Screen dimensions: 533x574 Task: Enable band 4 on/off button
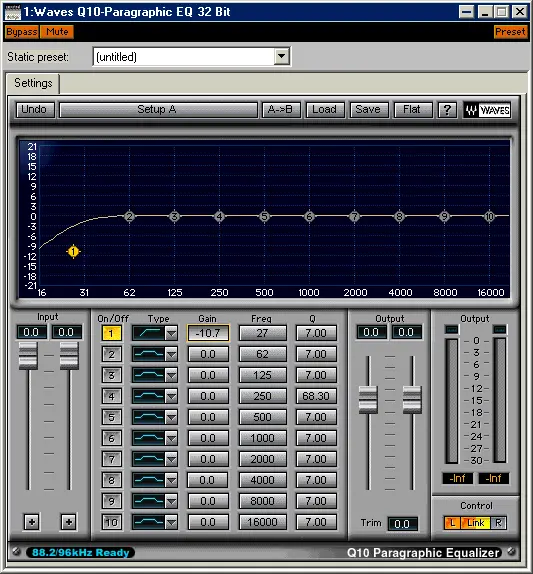[111, 396]
